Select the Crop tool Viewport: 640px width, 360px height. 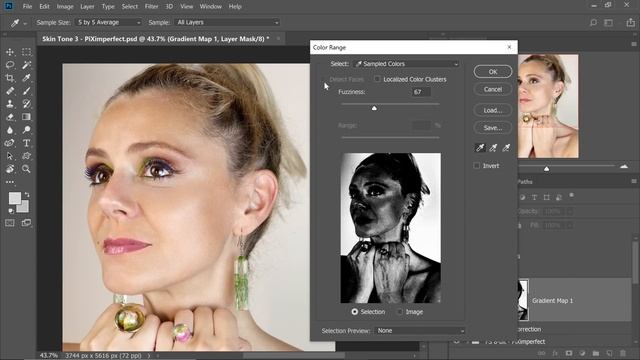(x=10, y=78)
